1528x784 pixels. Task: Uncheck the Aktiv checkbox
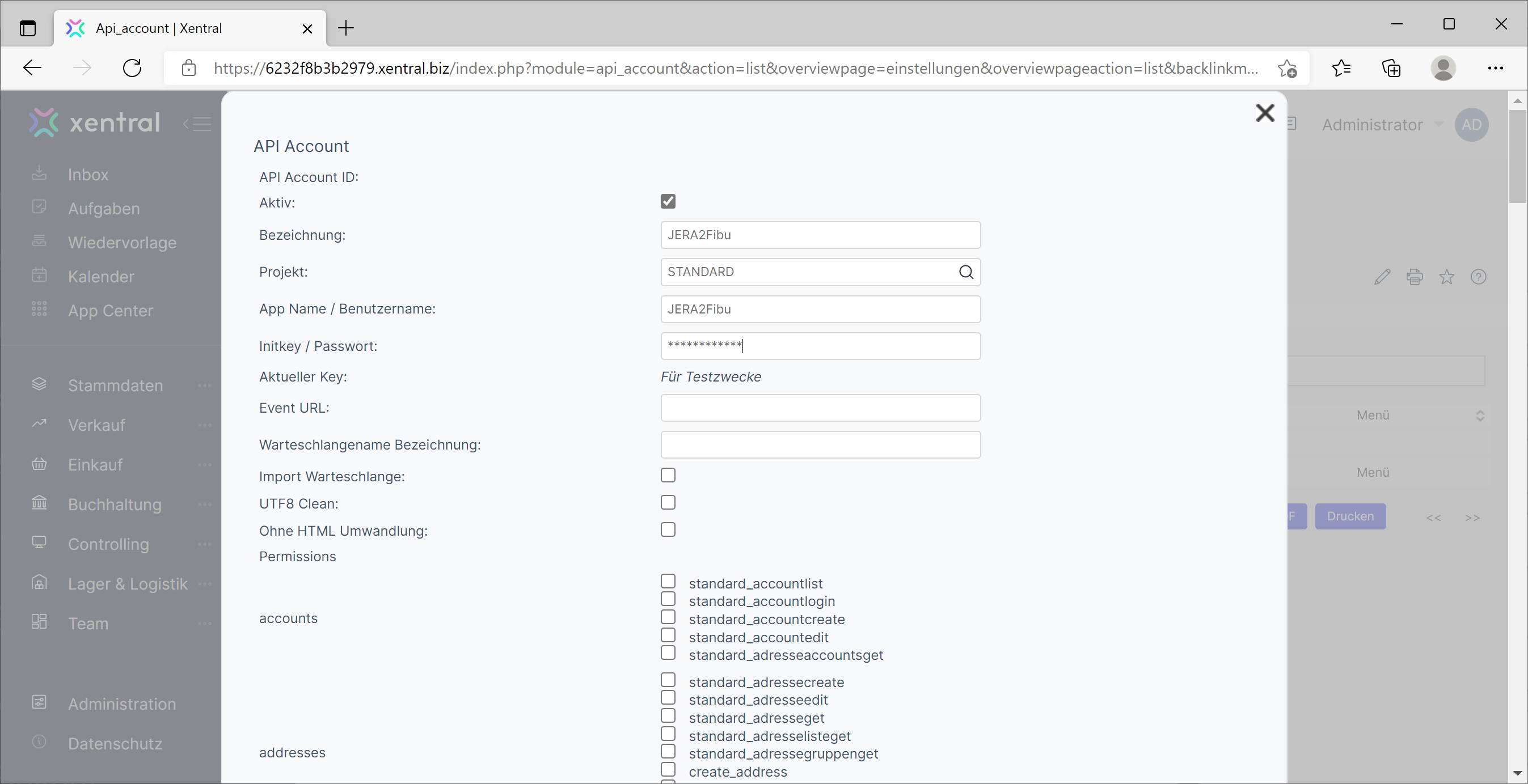click(x=668, y=202)
